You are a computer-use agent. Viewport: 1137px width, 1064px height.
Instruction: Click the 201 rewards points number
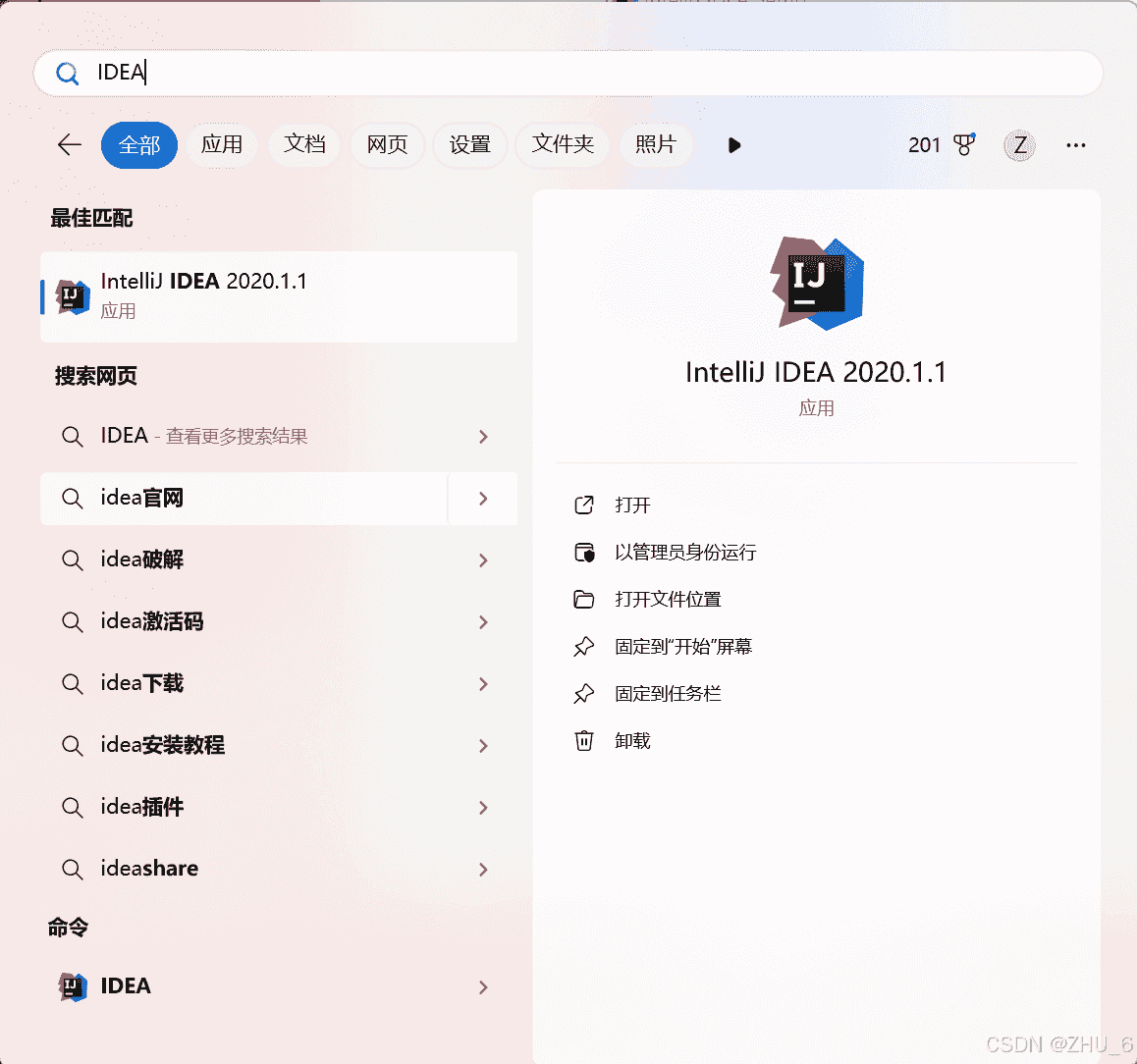(x=924, y=145)
